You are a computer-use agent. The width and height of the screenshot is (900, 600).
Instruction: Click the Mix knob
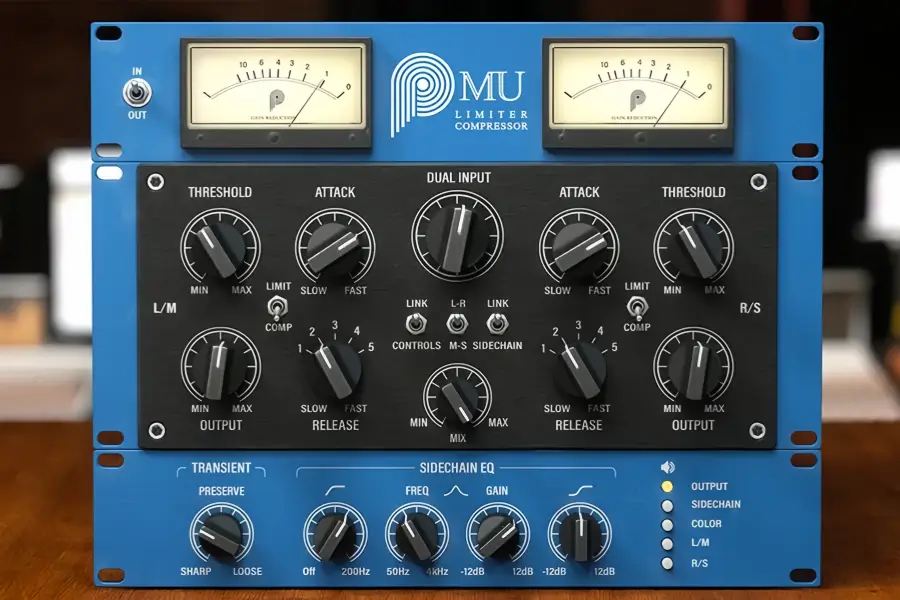457,396
